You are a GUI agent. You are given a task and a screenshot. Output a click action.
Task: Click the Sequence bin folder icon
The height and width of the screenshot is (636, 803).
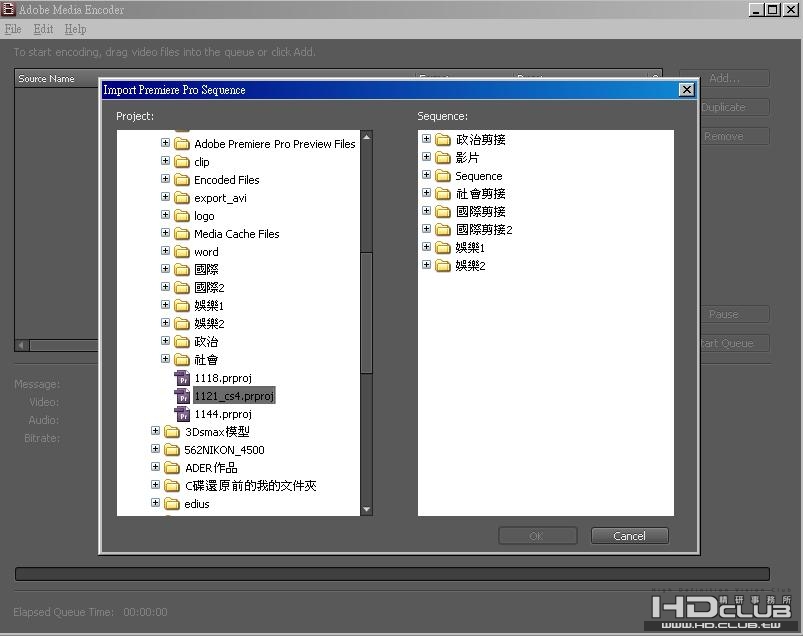point(443,176)
